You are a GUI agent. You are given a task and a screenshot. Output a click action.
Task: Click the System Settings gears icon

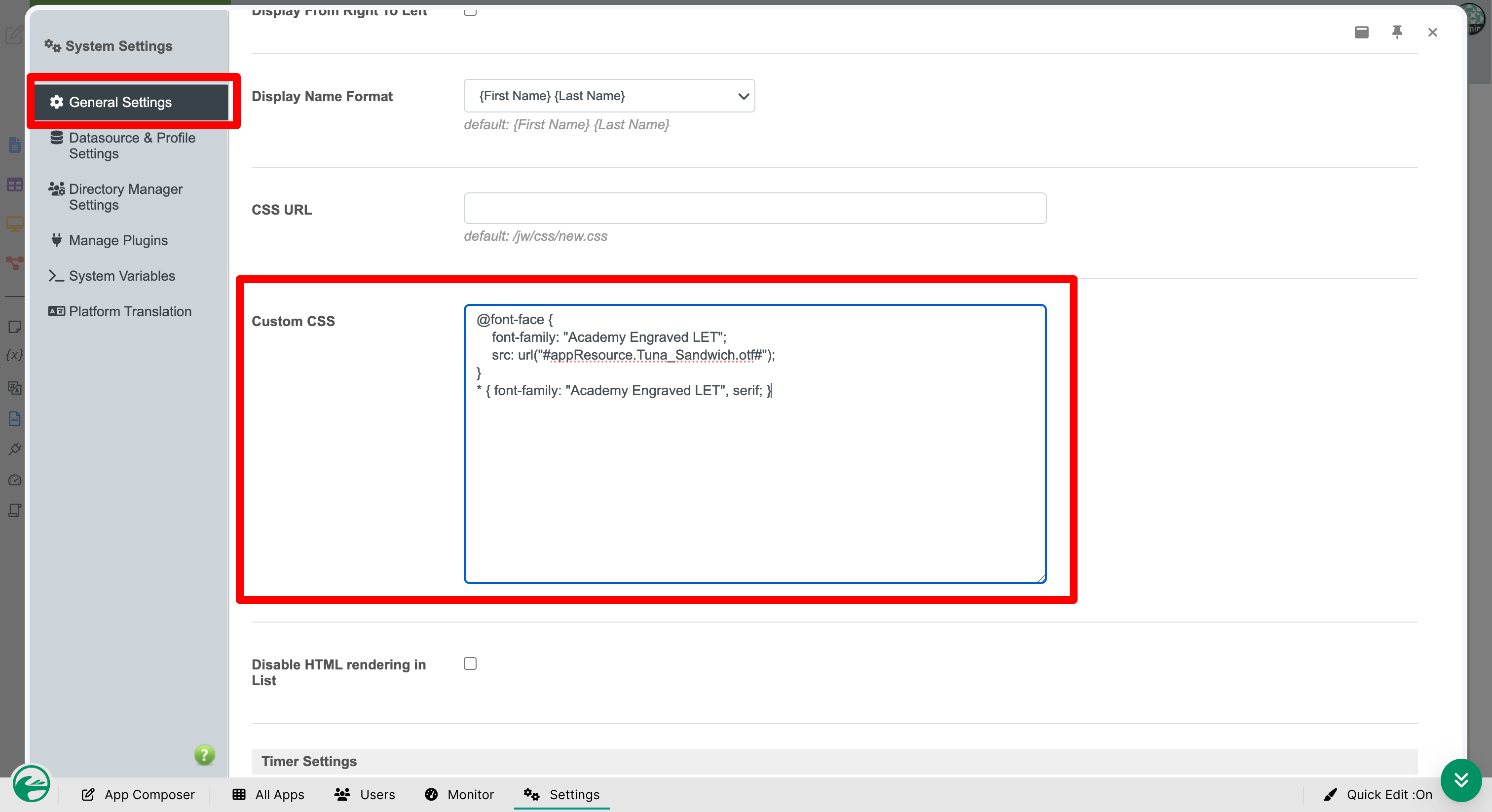tap(53, 46)
